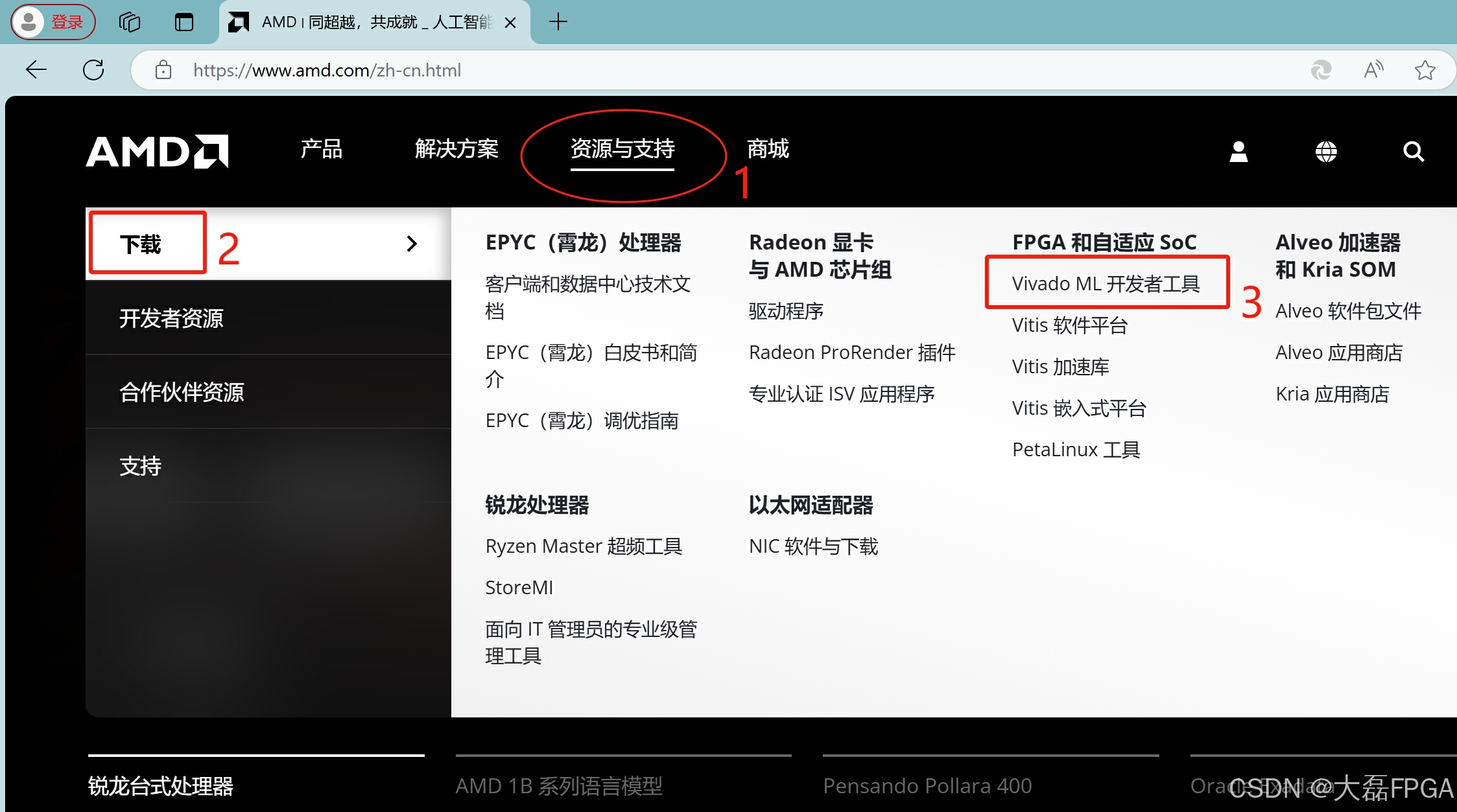Screen dimensions: 1457x812
Task: Expand the 下载 submenu chevron
Action: click(x=411, y=244)
